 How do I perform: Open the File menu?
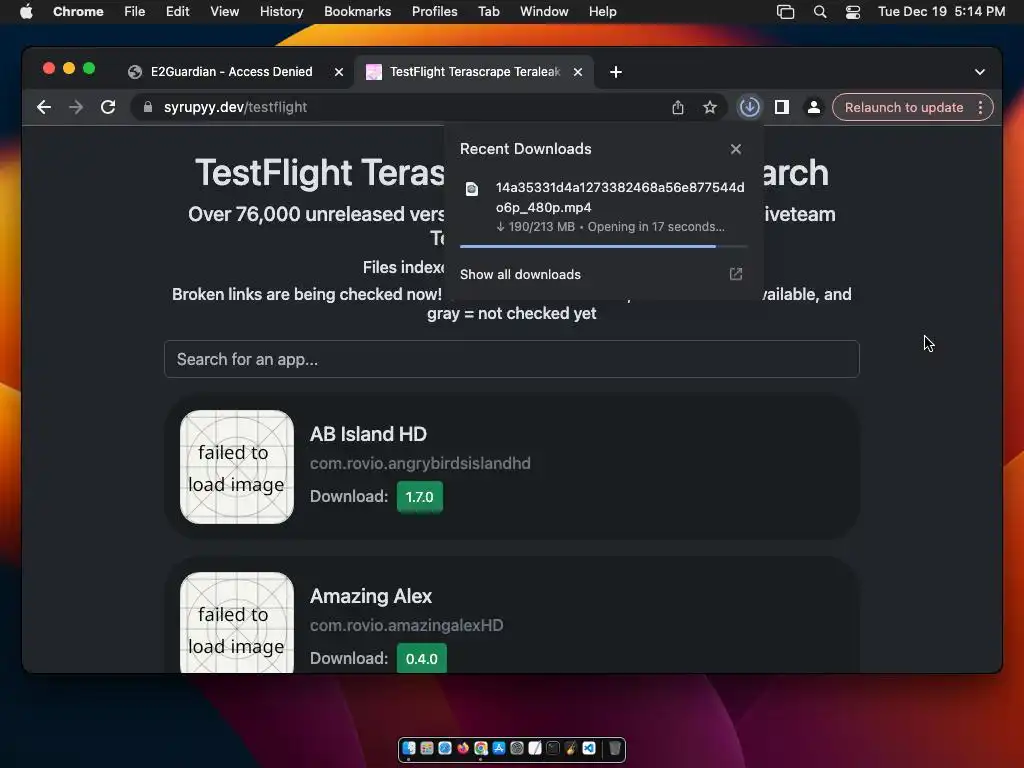(x=135, y=12)
